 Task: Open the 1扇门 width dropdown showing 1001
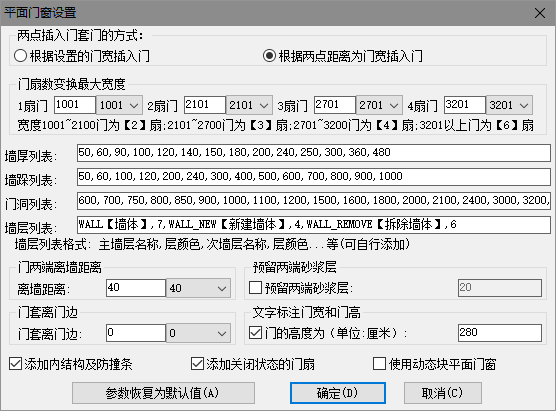tap(119, 105)
